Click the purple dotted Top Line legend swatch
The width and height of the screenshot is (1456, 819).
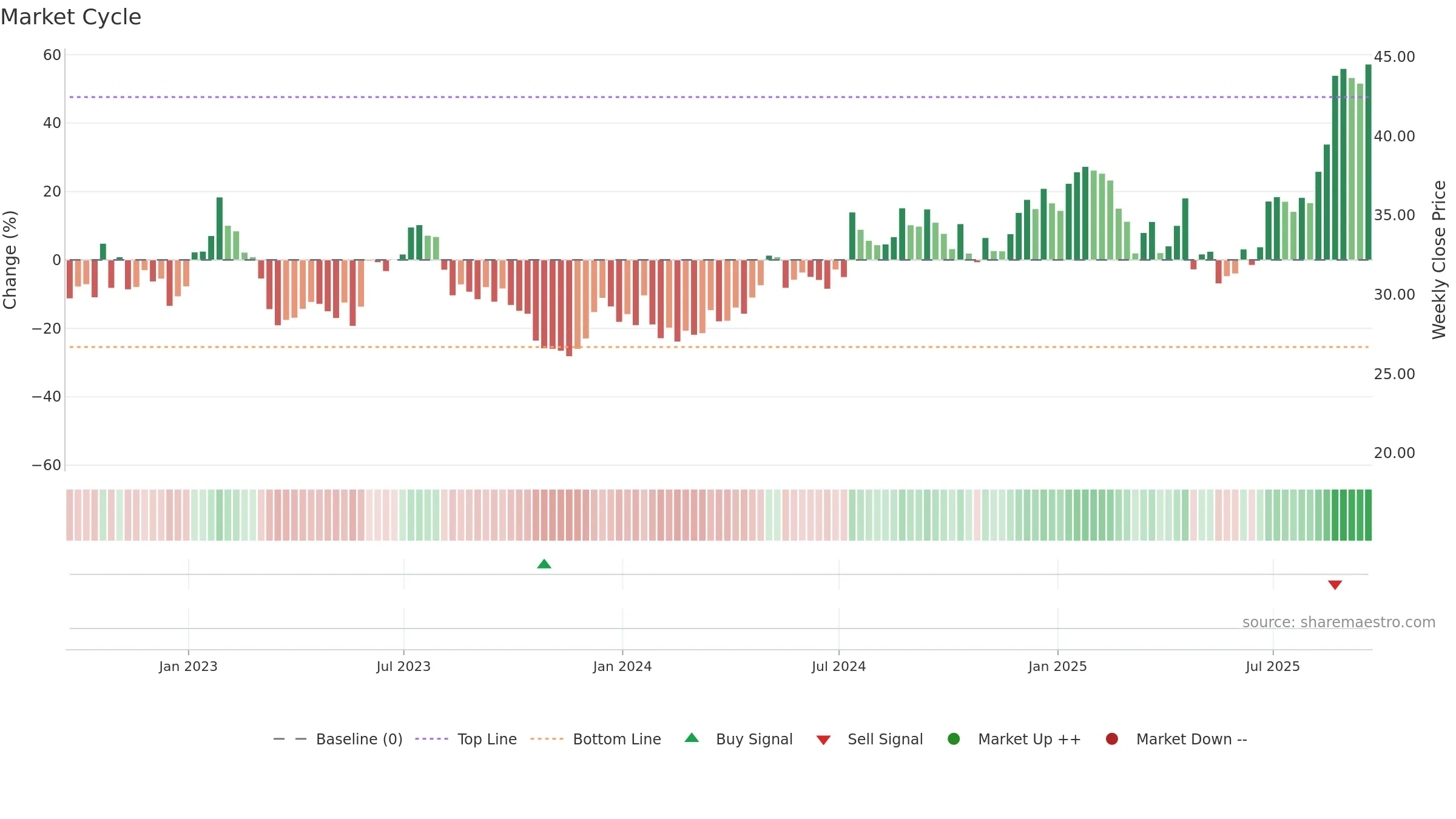431,739
